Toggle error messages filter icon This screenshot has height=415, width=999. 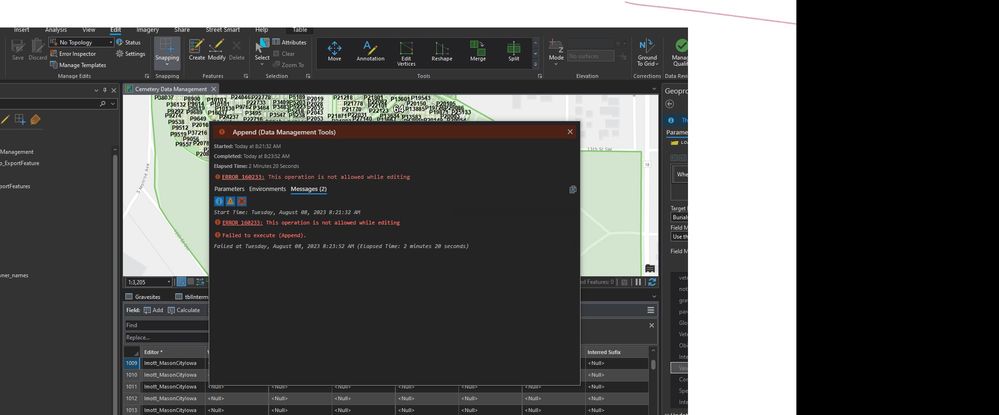241,201
